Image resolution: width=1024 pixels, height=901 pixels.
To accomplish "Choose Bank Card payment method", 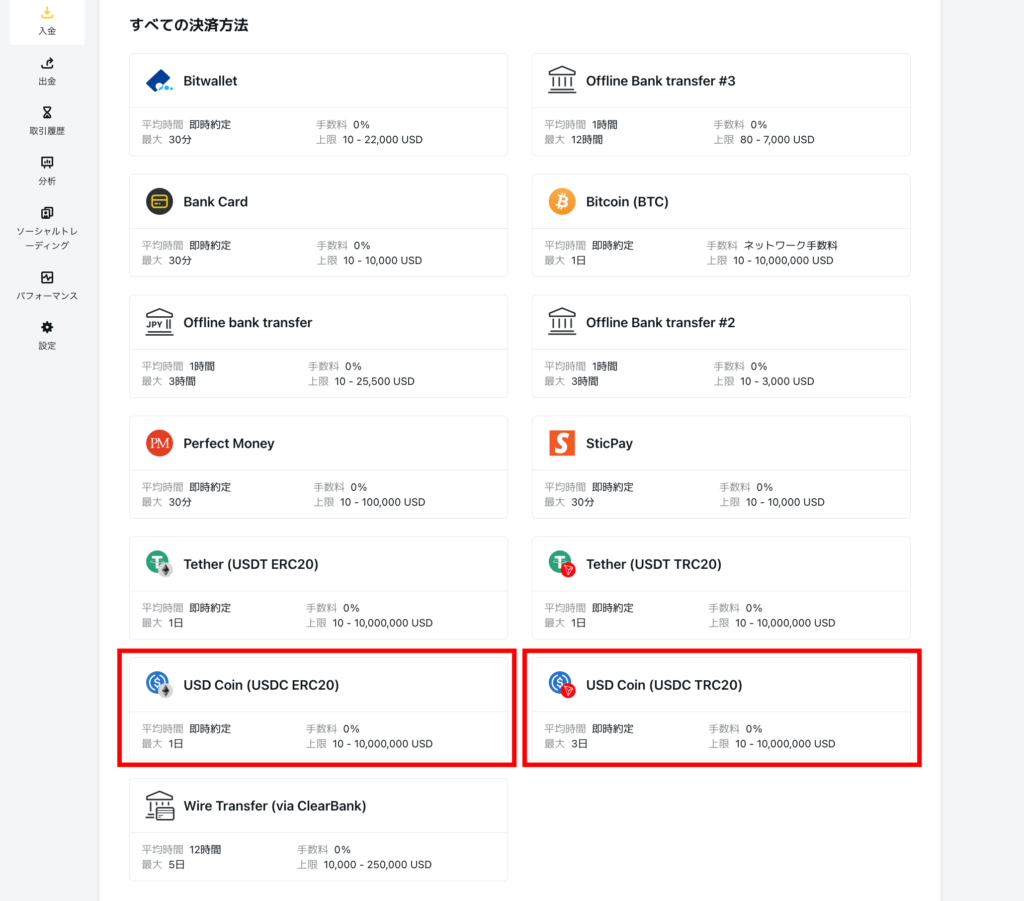I will tap(319, 225).
